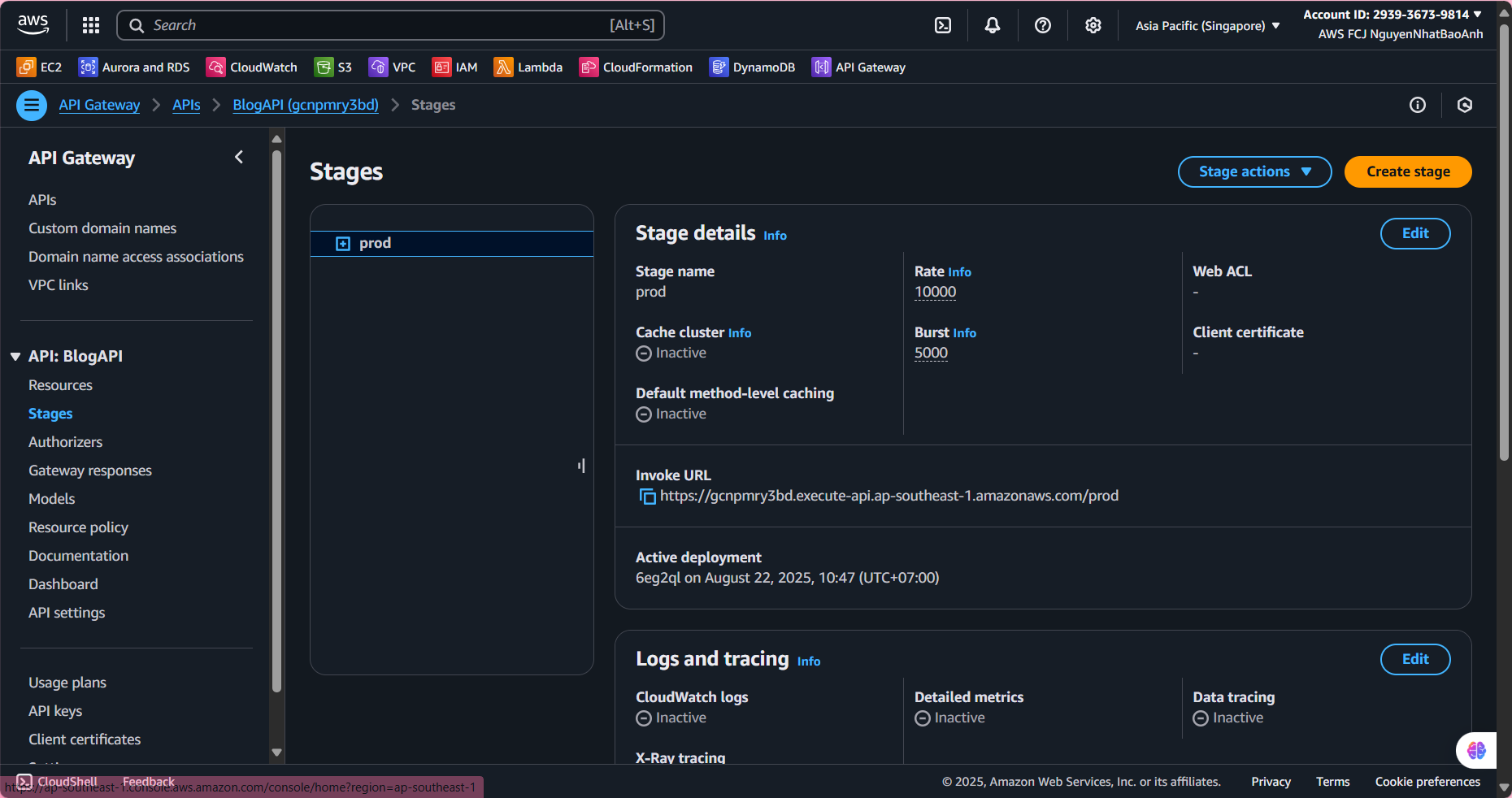Toggle the side navigation hamburger button
This screenshot has width=1512, height=798.
tap(32, 105)
